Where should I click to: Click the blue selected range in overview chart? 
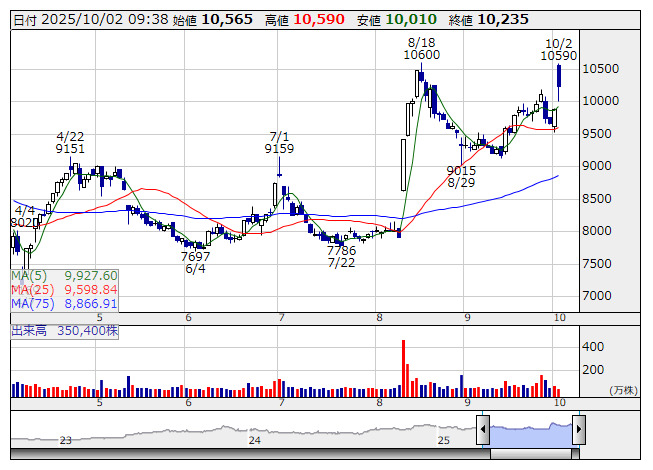(530, 431)
